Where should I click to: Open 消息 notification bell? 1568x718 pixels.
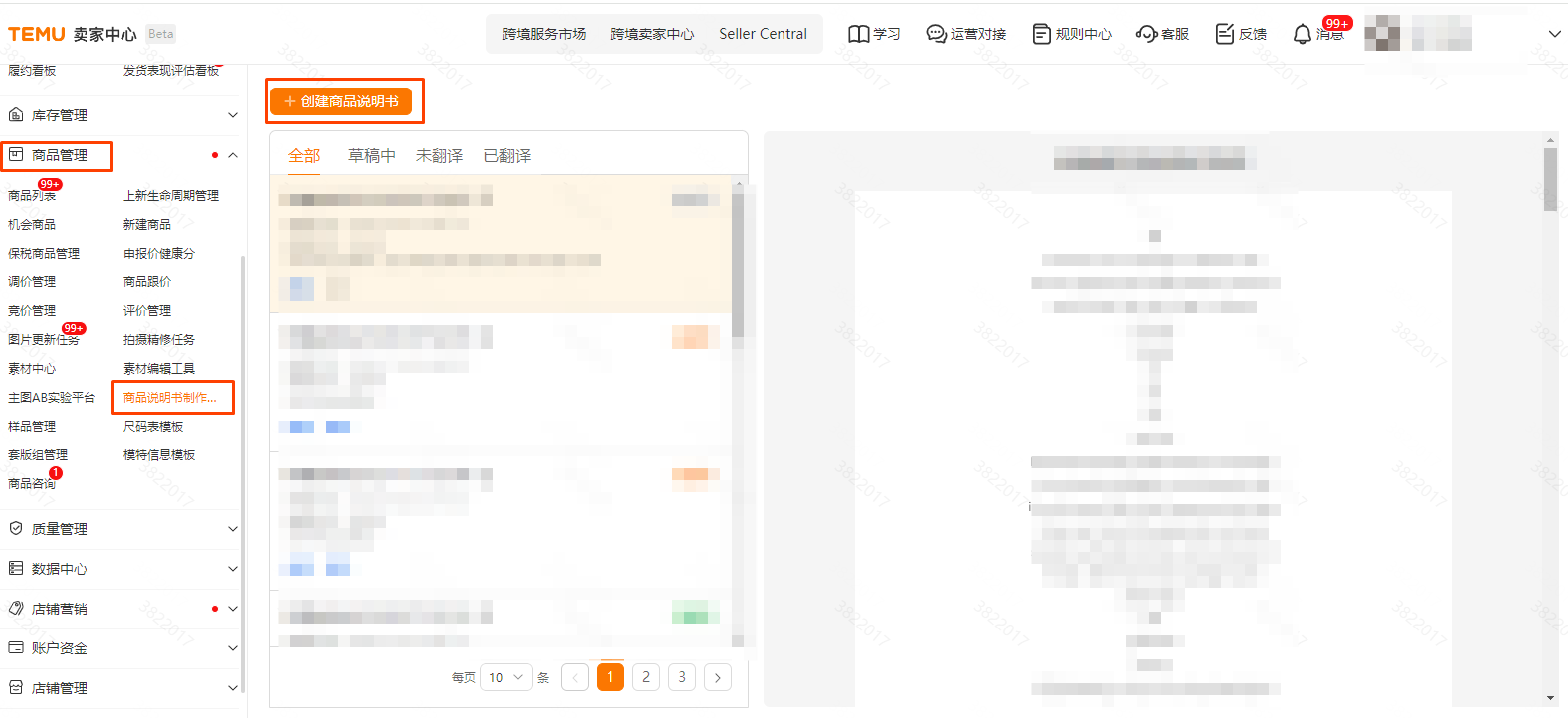(x=1302, y=34)
